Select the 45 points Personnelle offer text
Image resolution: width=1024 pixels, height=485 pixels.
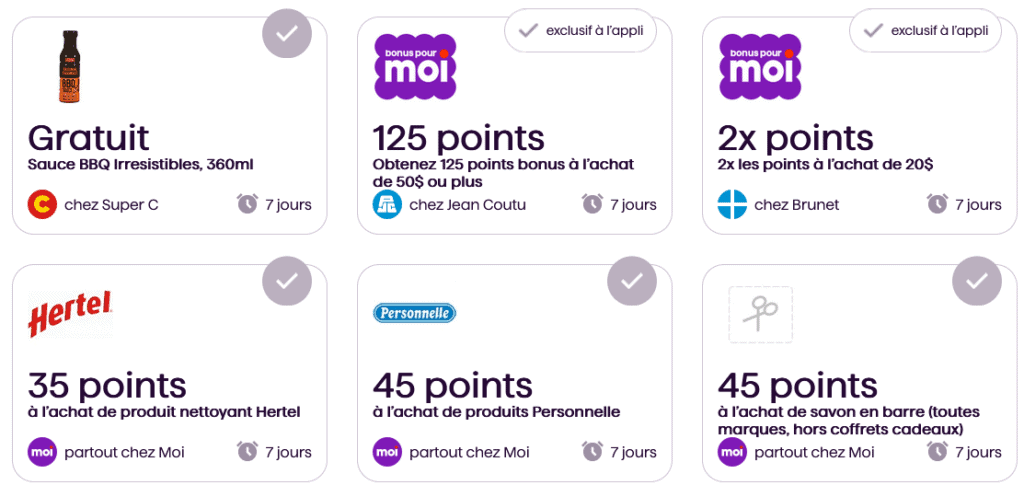[452, 386]
